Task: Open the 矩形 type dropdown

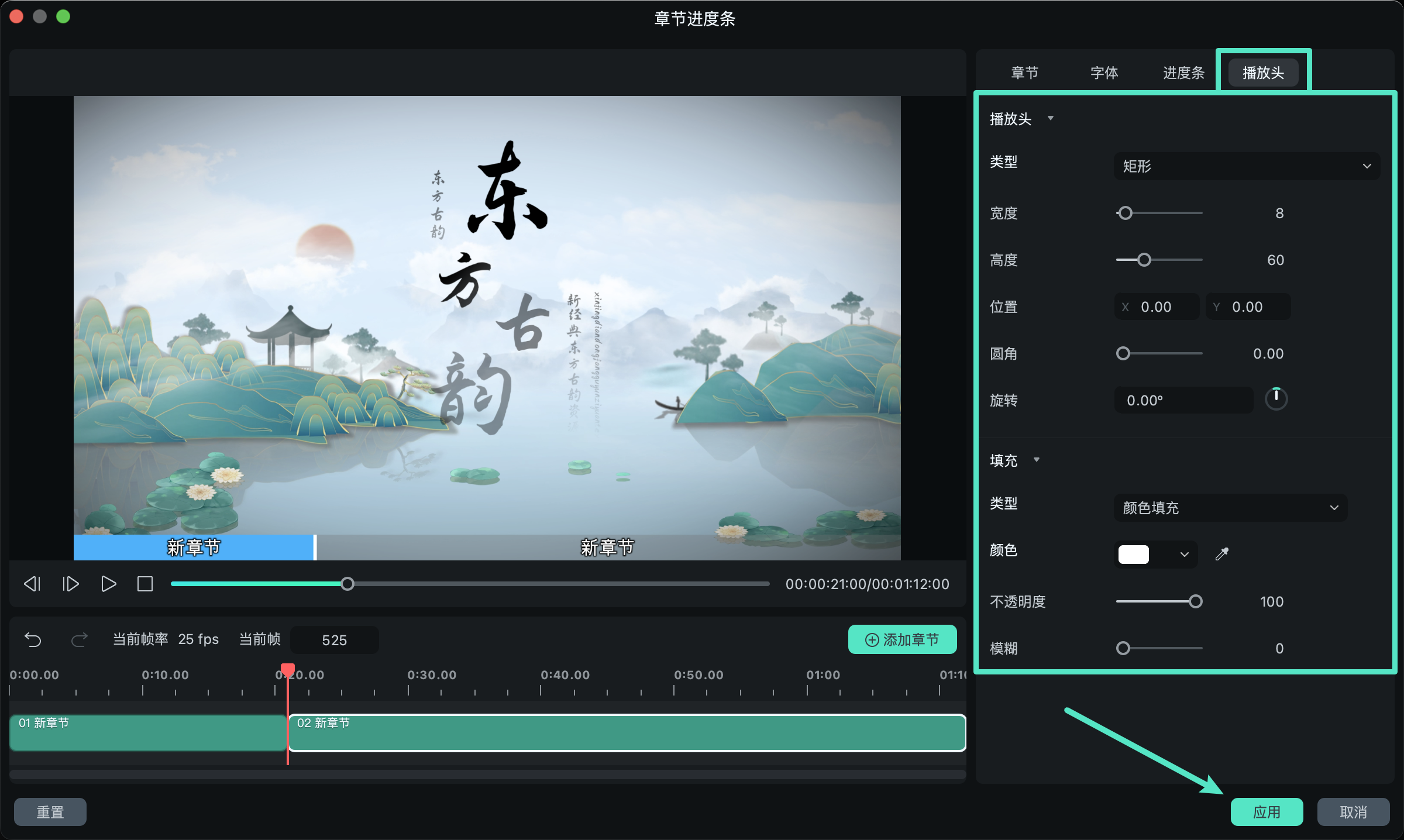Action: click(1247, 166)
